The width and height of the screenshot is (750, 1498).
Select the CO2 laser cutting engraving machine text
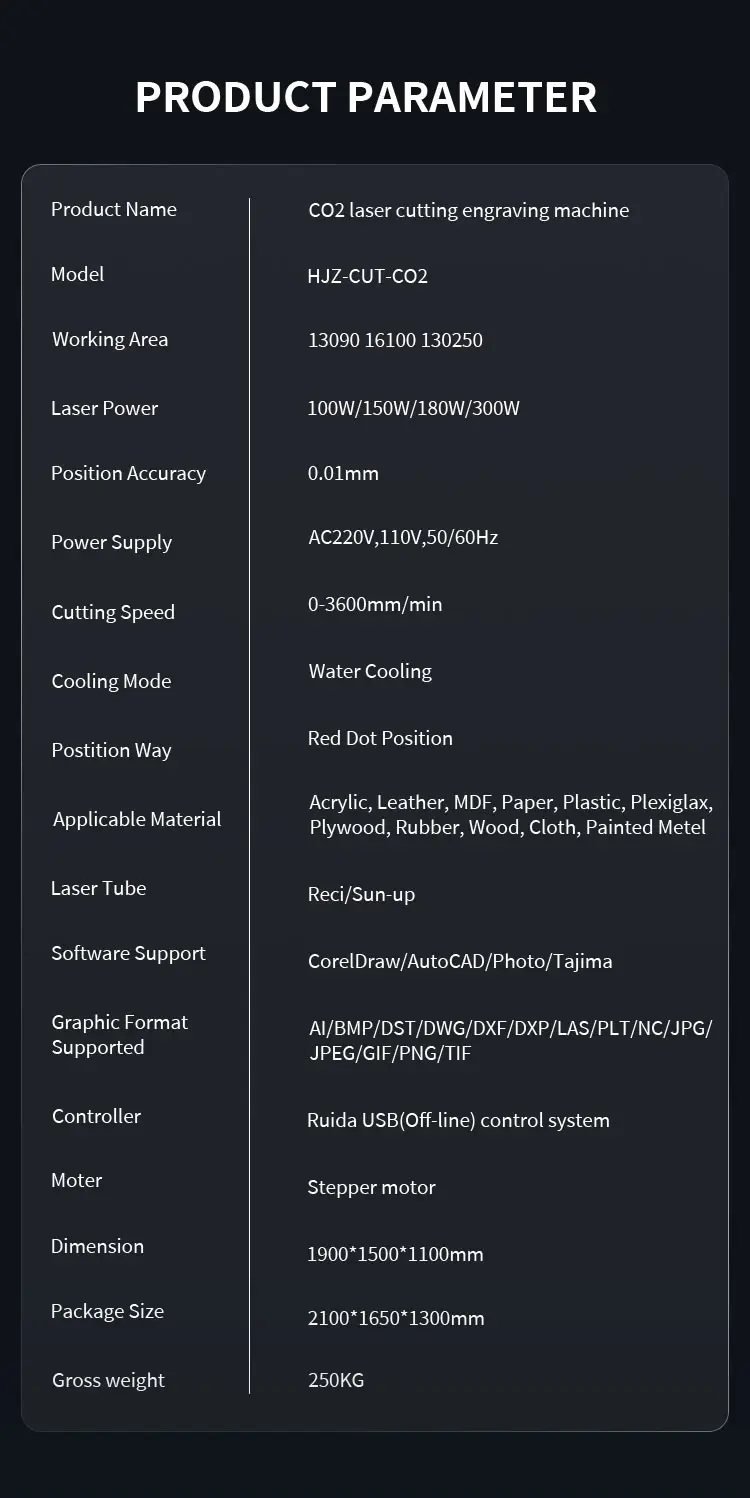[x=469, y=210]
